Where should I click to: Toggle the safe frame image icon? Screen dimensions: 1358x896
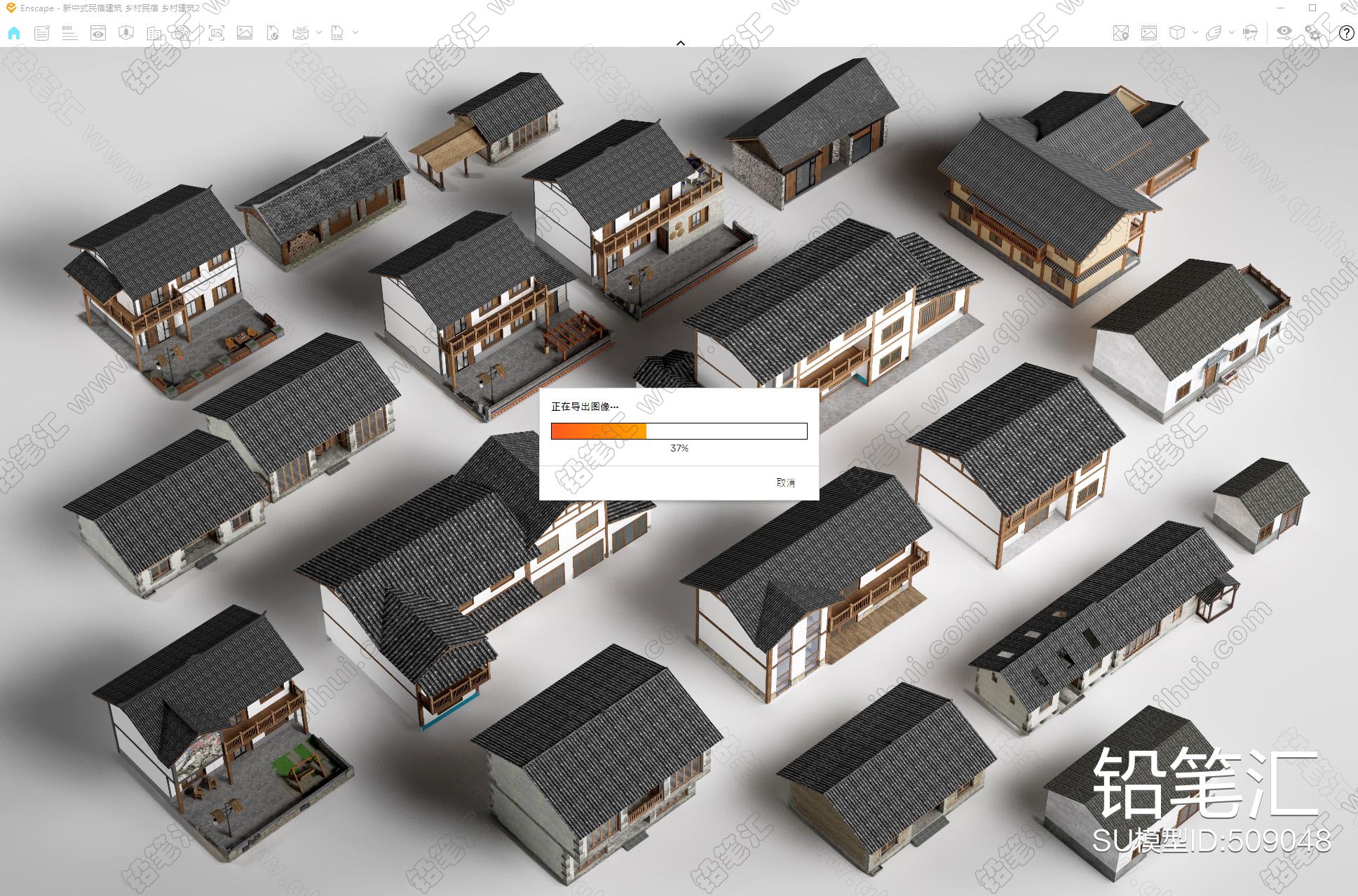1149,33
